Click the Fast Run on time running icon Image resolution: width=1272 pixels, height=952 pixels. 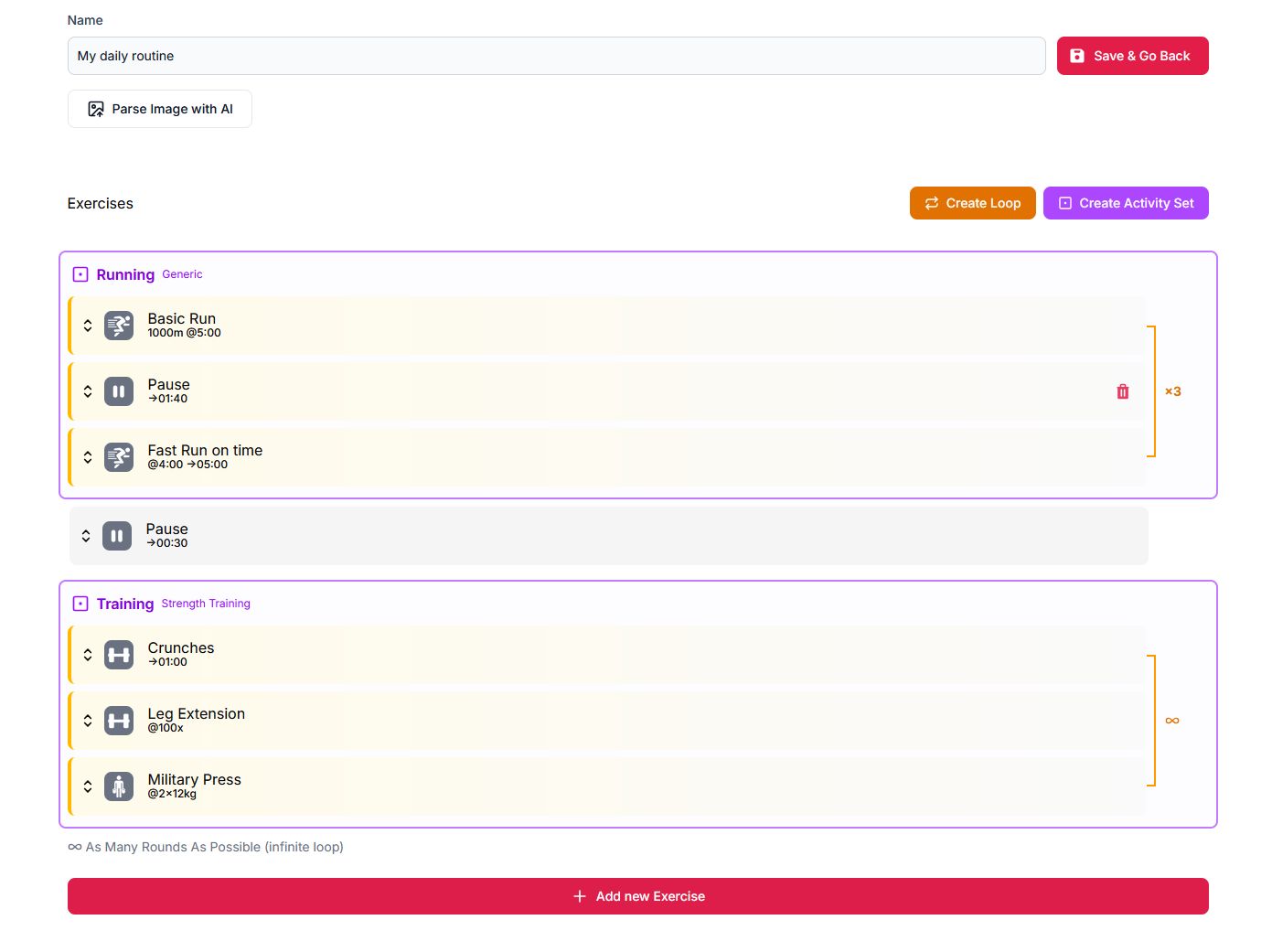(119, 457)
